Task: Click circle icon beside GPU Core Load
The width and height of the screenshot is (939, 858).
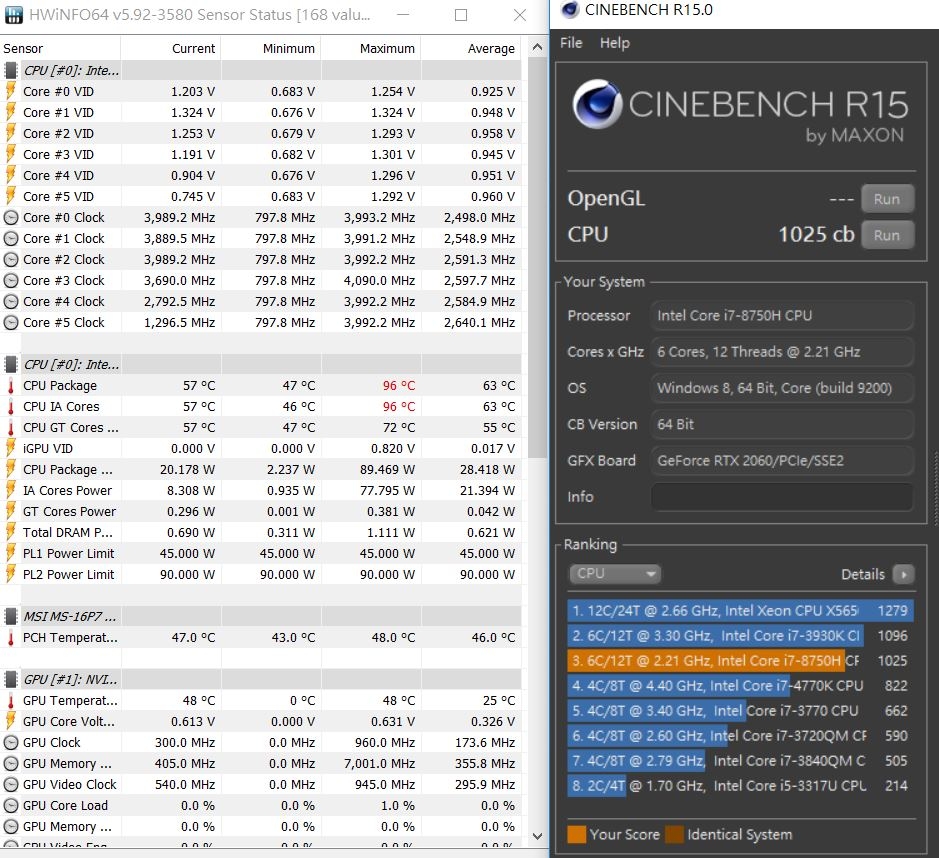Action: [11, 805]
